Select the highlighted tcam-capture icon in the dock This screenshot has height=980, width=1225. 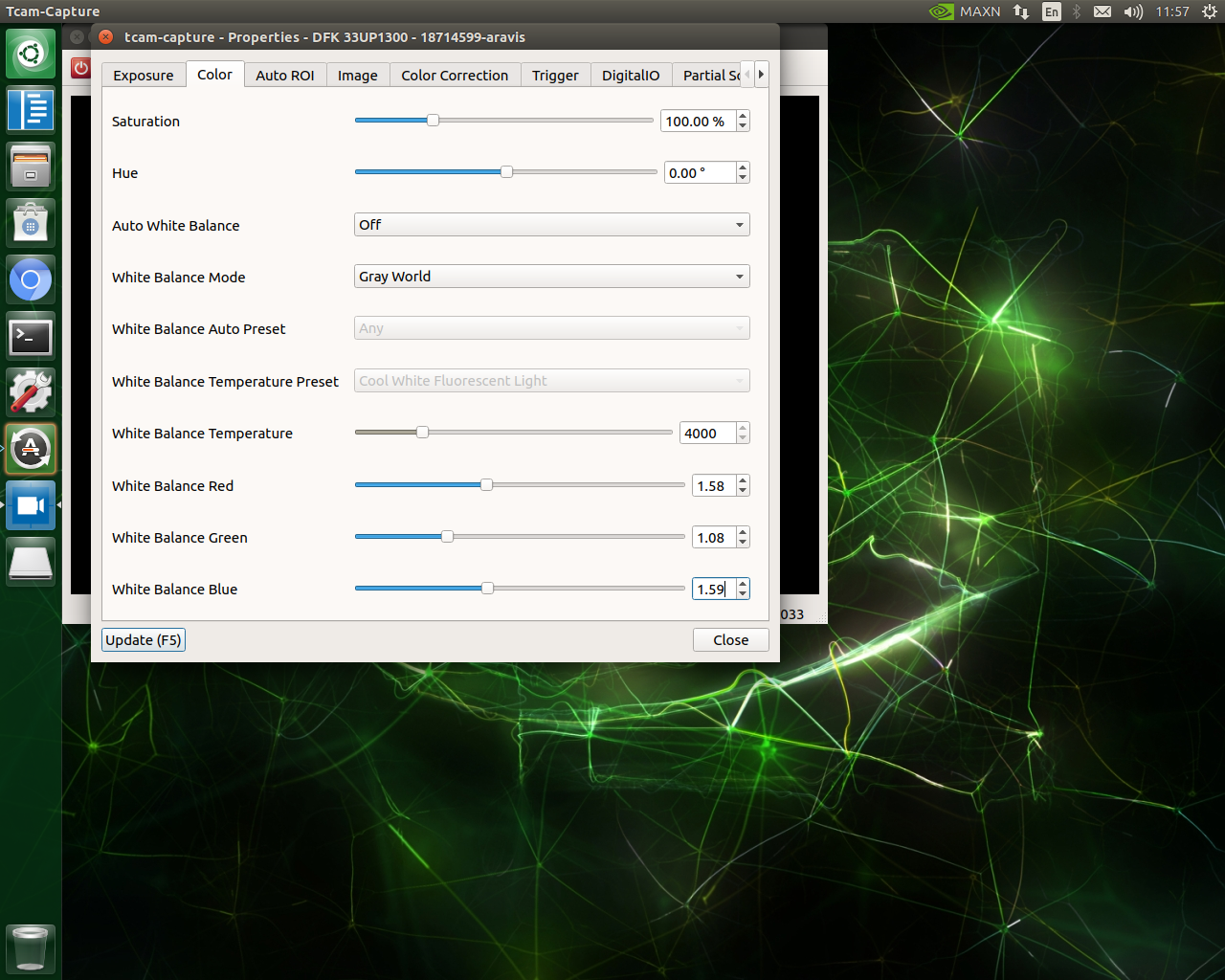pos(31,448)
